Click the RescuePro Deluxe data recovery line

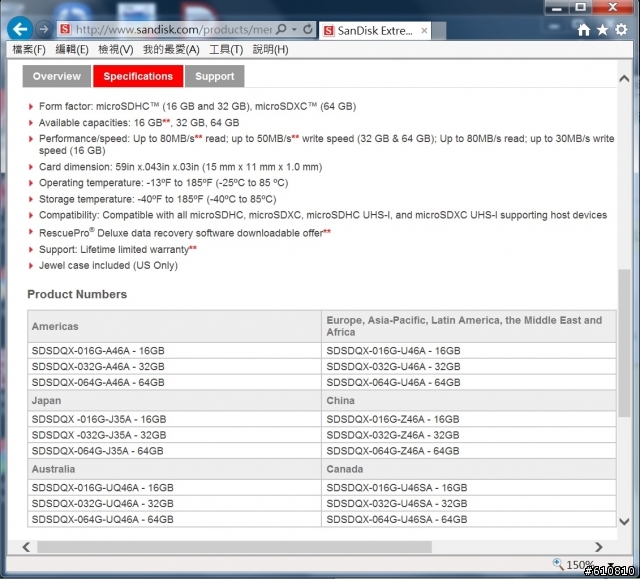185,233
